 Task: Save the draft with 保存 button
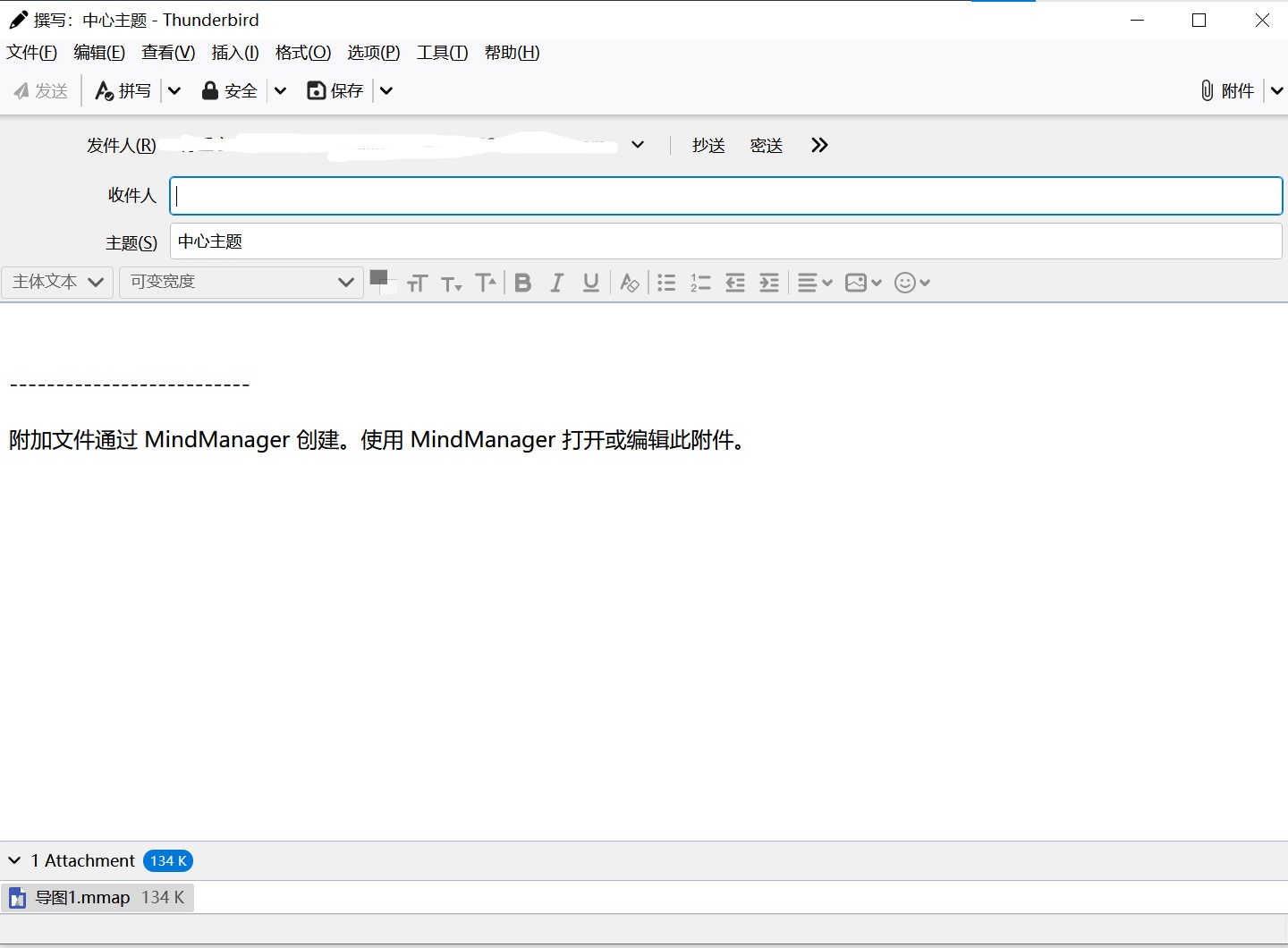(335, 90)
